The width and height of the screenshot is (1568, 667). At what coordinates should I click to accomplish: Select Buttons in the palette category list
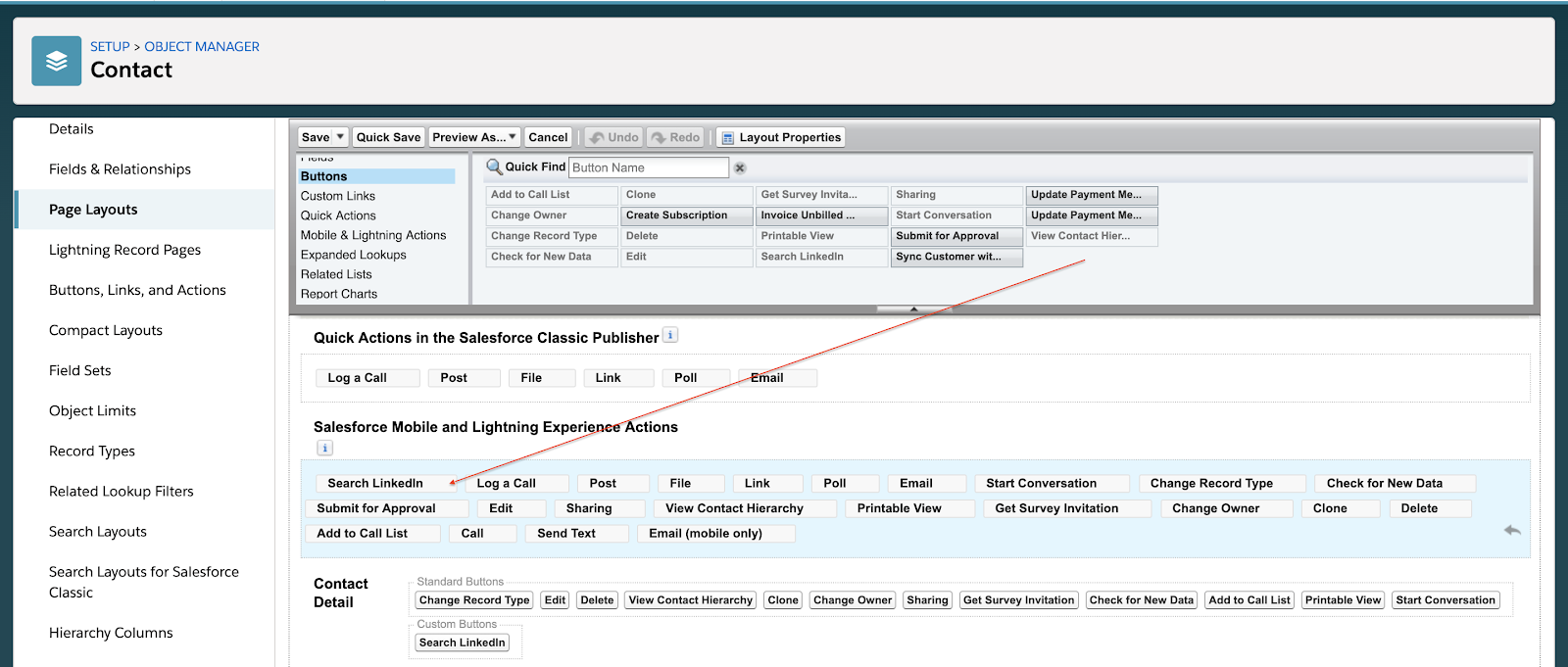pos(376,176)
